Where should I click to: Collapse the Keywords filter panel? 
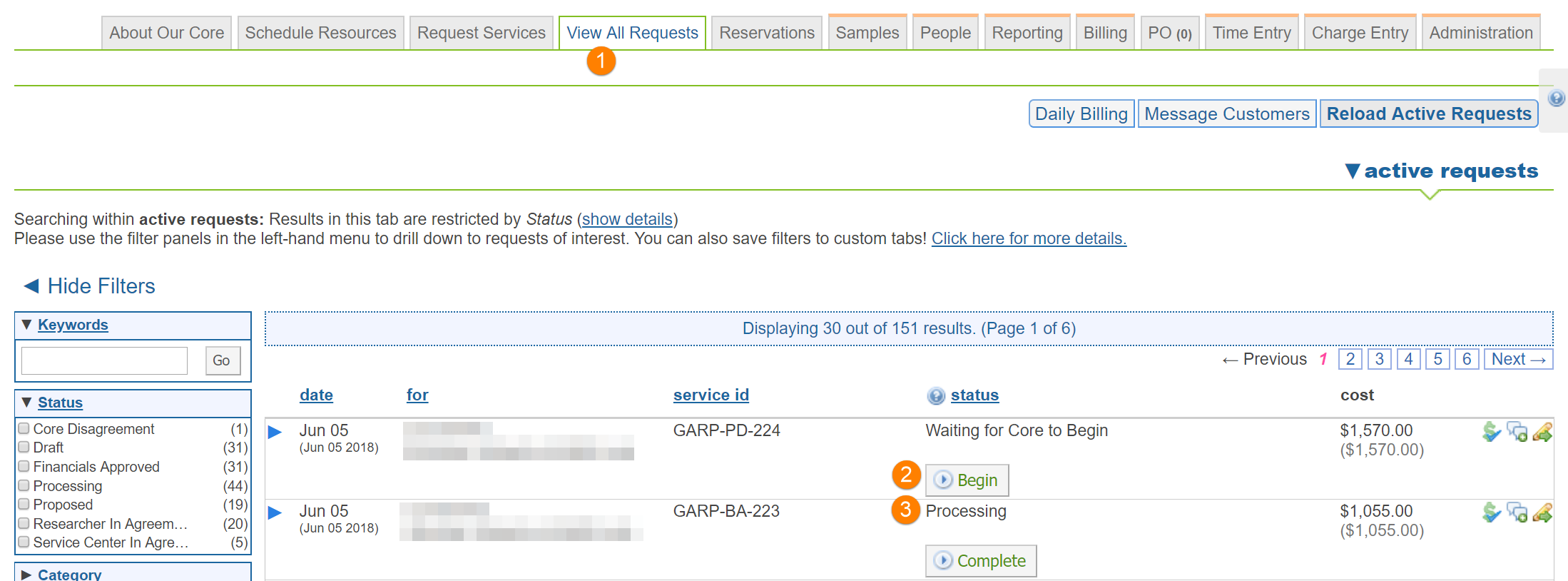pos(26,325)
